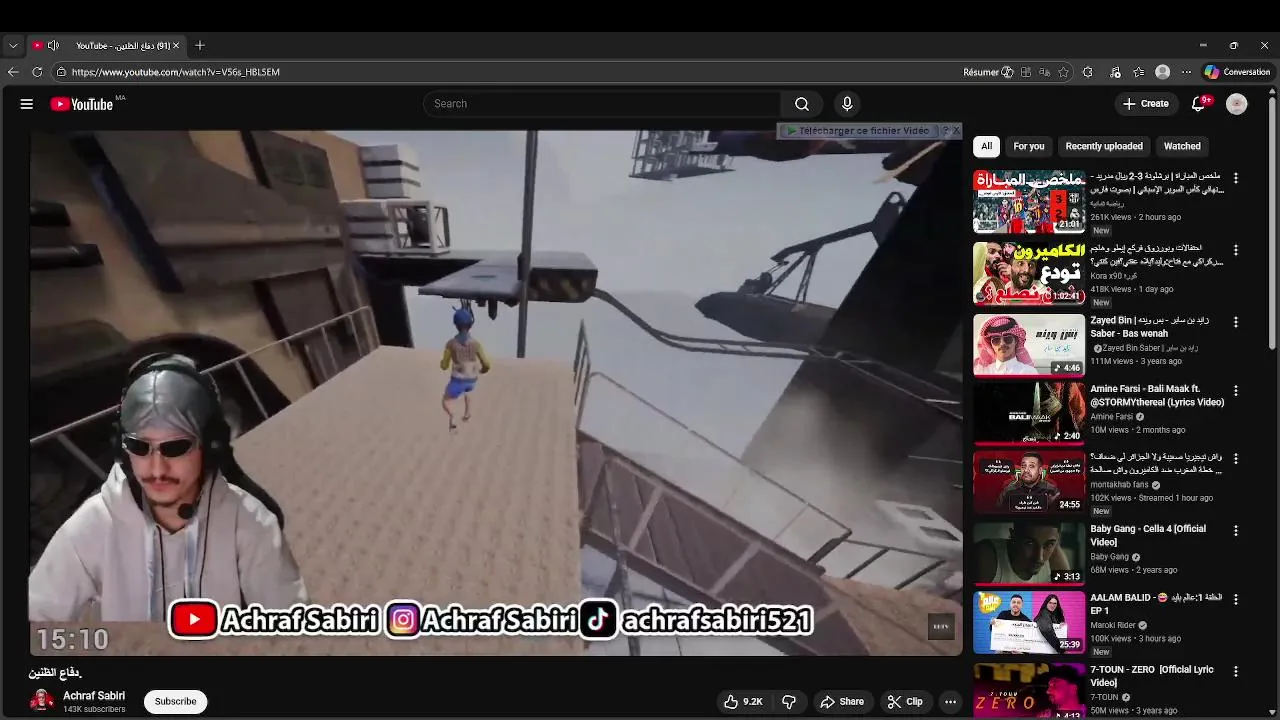Select the Watched filter chip
This screenshot has width=1280, height=720.
click(x=1182, y=146)
